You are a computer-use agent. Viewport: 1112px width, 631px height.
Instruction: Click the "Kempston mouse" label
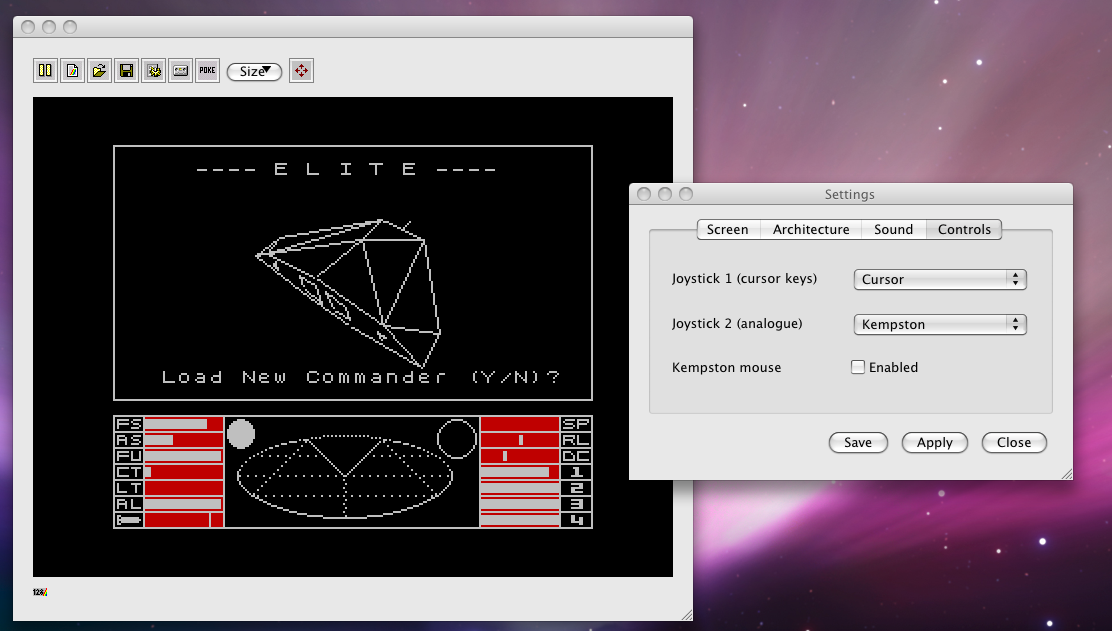(726, 367)
